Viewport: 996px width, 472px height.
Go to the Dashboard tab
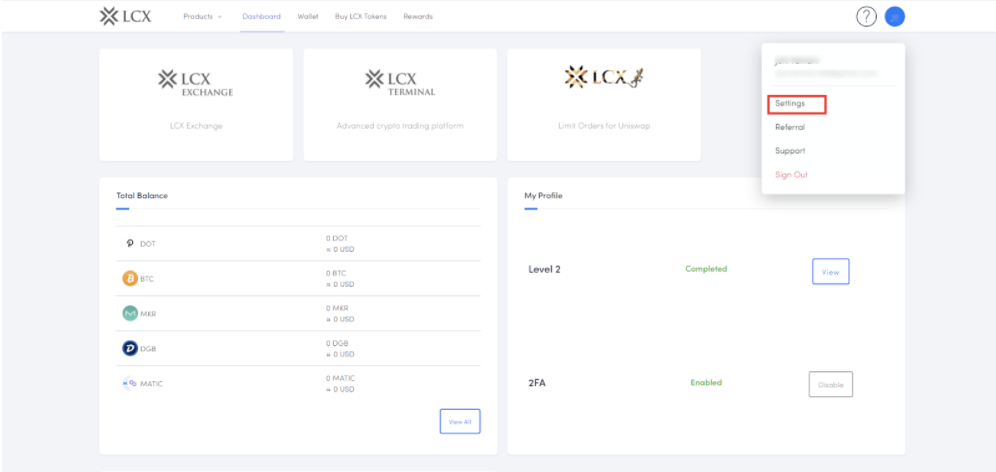click(x=262, y=17)
